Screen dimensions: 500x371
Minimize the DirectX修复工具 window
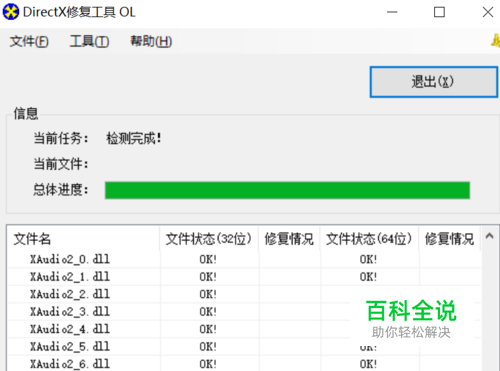pyautogui.click(x=392, y=12)
